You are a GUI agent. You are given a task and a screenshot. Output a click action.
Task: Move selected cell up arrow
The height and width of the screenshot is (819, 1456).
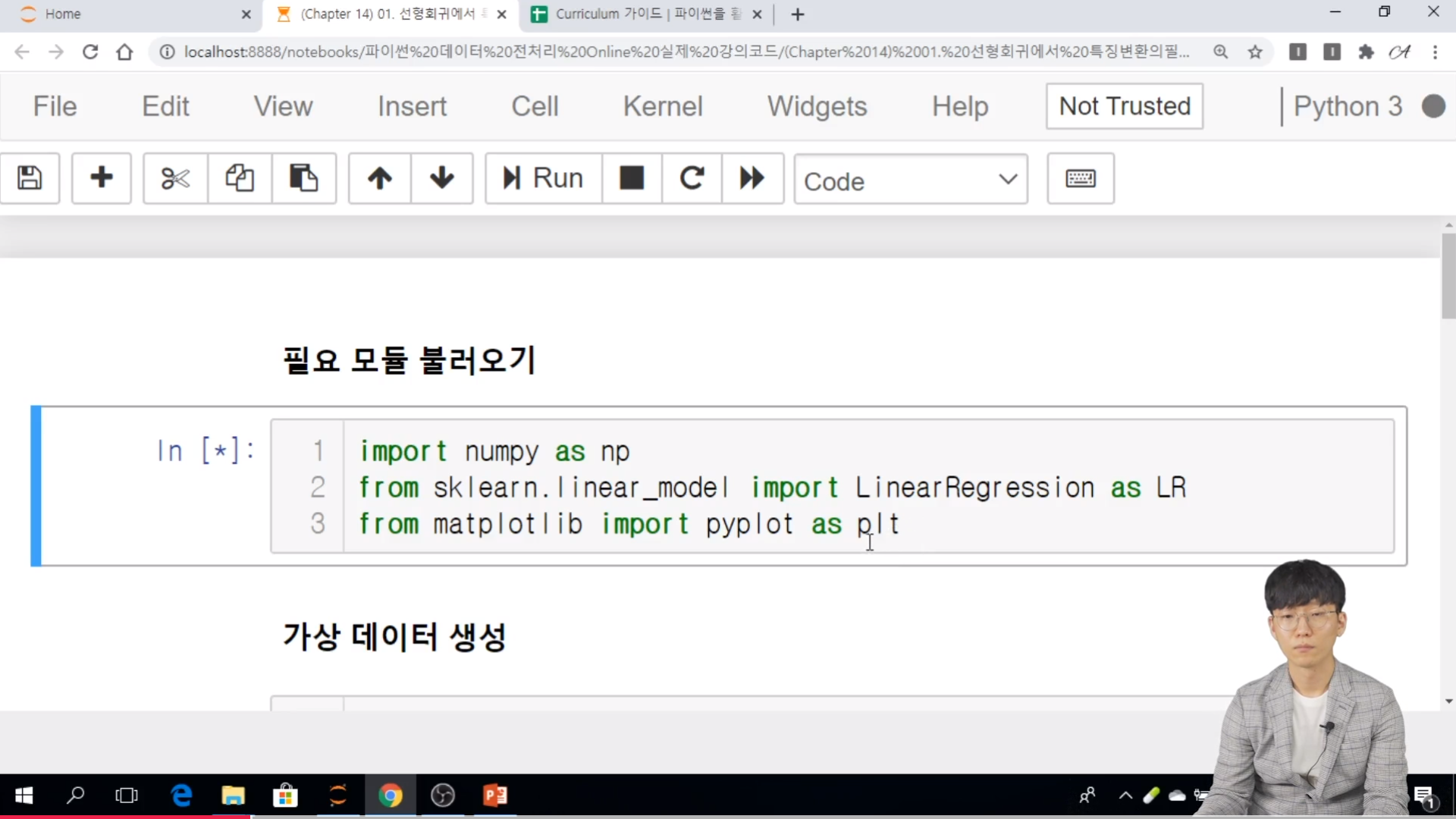(380, 178)
